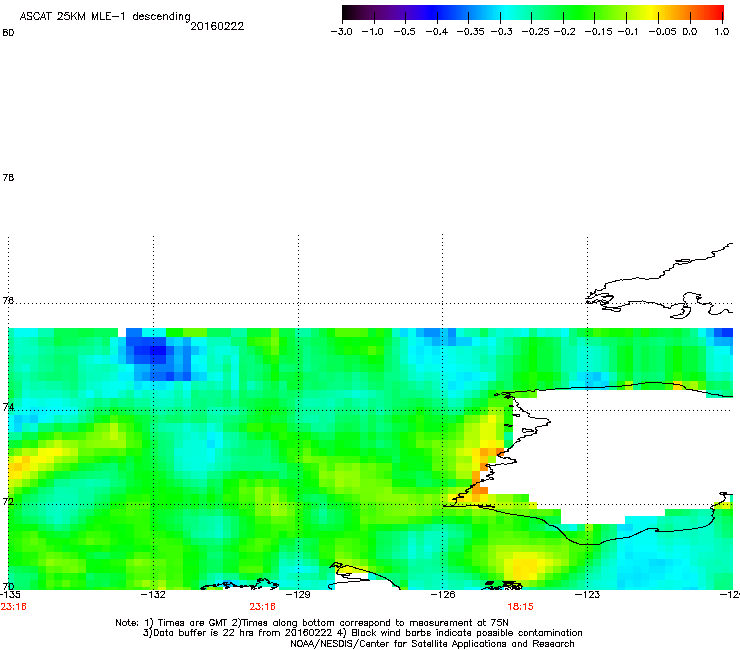Click the "-132" longitude label
The height and width of the screenshot is (650, 740).
point(153,595)
